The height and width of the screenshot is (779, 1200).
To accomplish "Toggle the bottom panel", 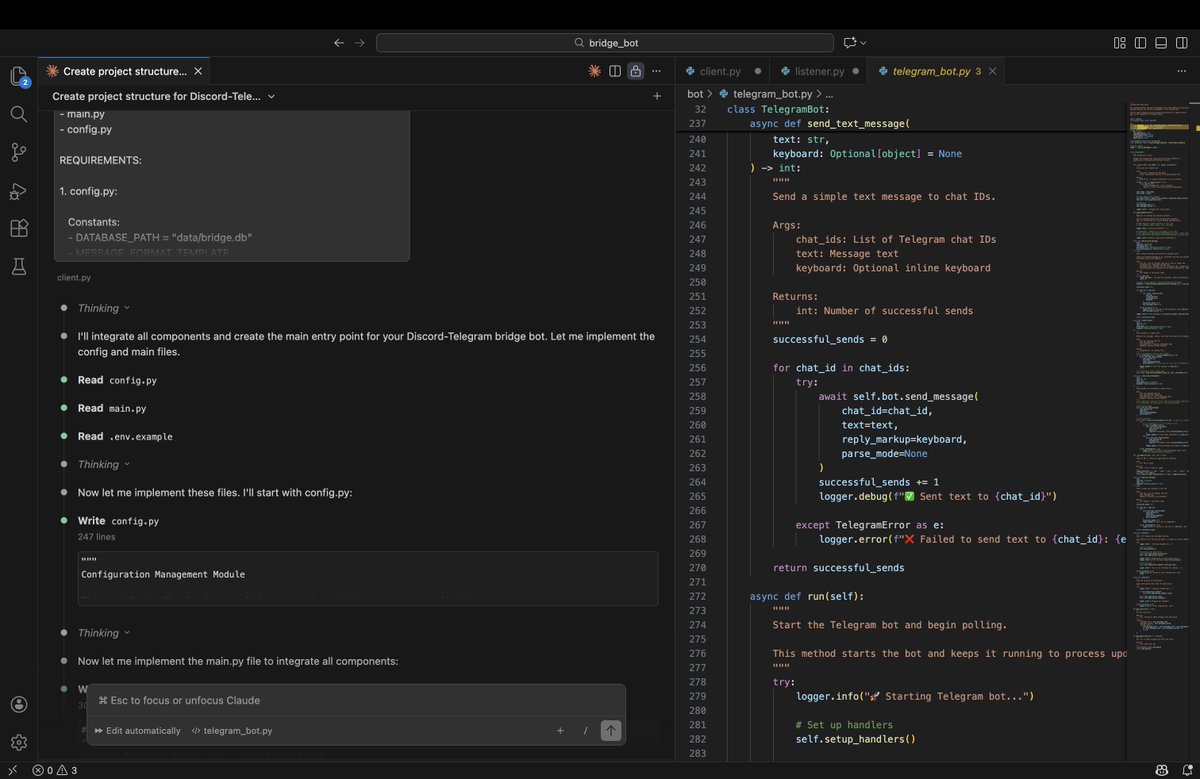I will [x=1162, y=43].
